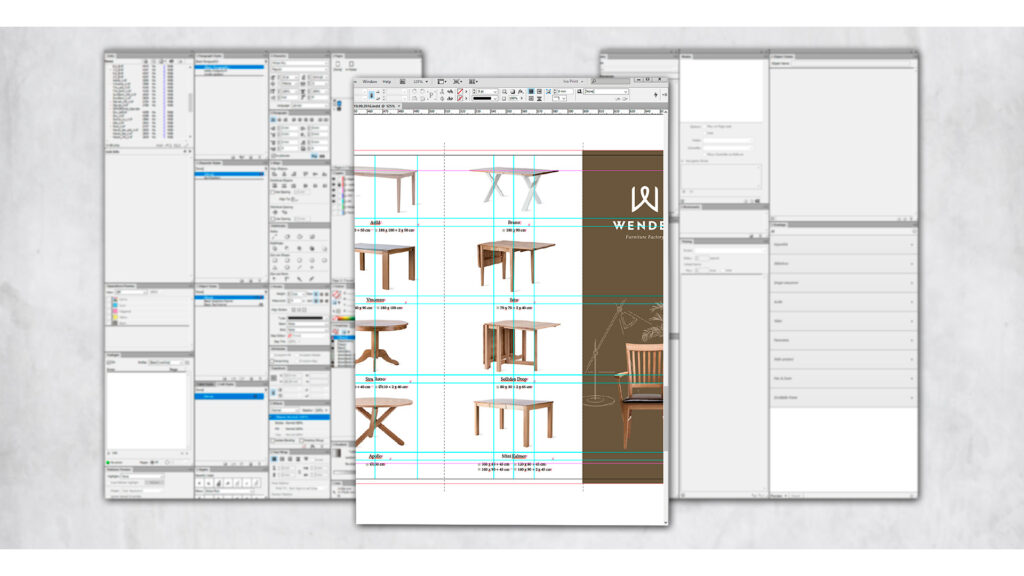This screenshot has width=1024, height=576.
Task: Select Wrap Around Object Shape in Text Wrap
Action: point(291,458)
